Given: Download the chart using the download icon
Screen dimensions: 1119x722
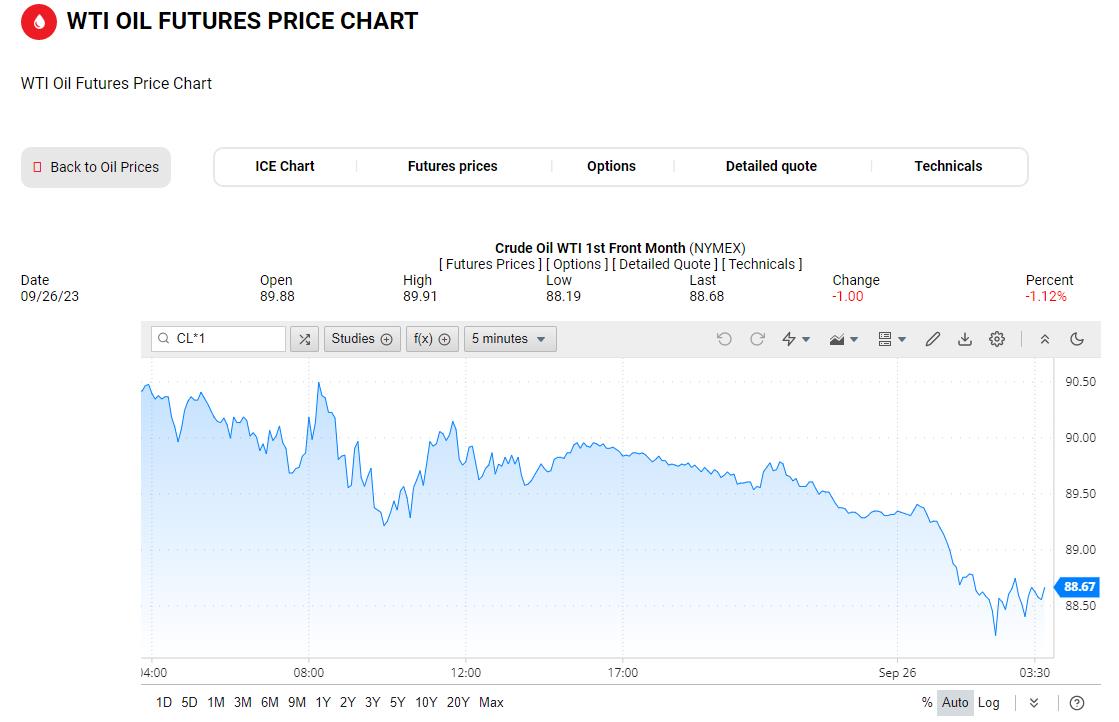Looking at the screenshot, I should [x=965, y=339].
